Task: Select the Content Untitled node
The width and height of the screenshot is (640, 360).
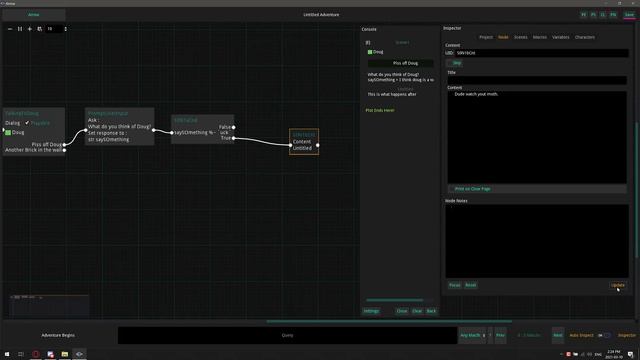Action: click(x=304, y=142)
